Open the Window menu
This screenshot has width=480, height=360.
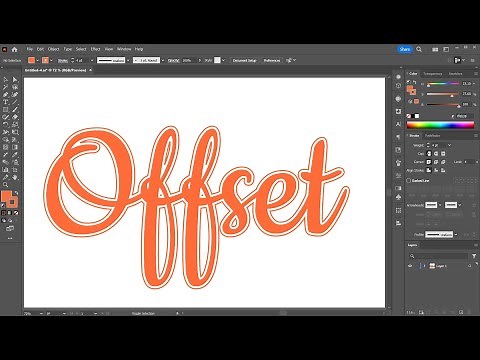point(124,49)
